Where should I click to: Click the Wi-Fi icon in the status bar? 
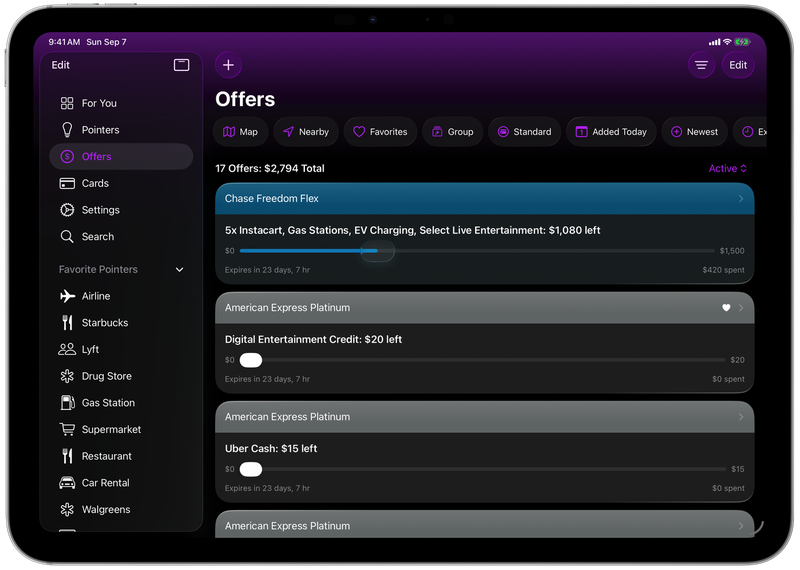tap(727, 42)
